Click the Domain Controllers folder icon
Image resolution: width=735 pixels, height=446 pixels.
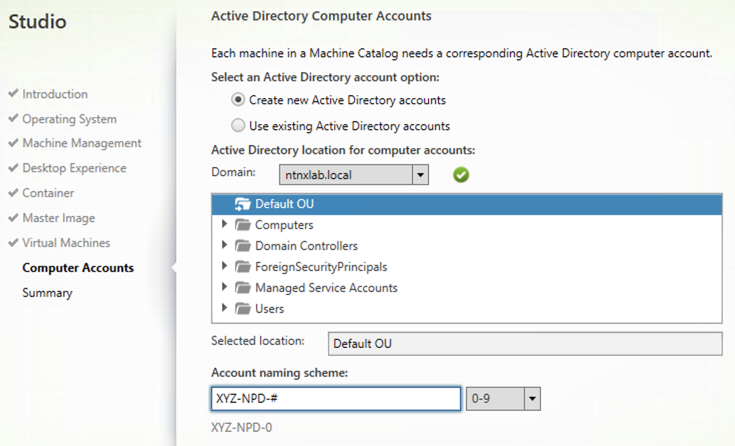coord(243,246)
